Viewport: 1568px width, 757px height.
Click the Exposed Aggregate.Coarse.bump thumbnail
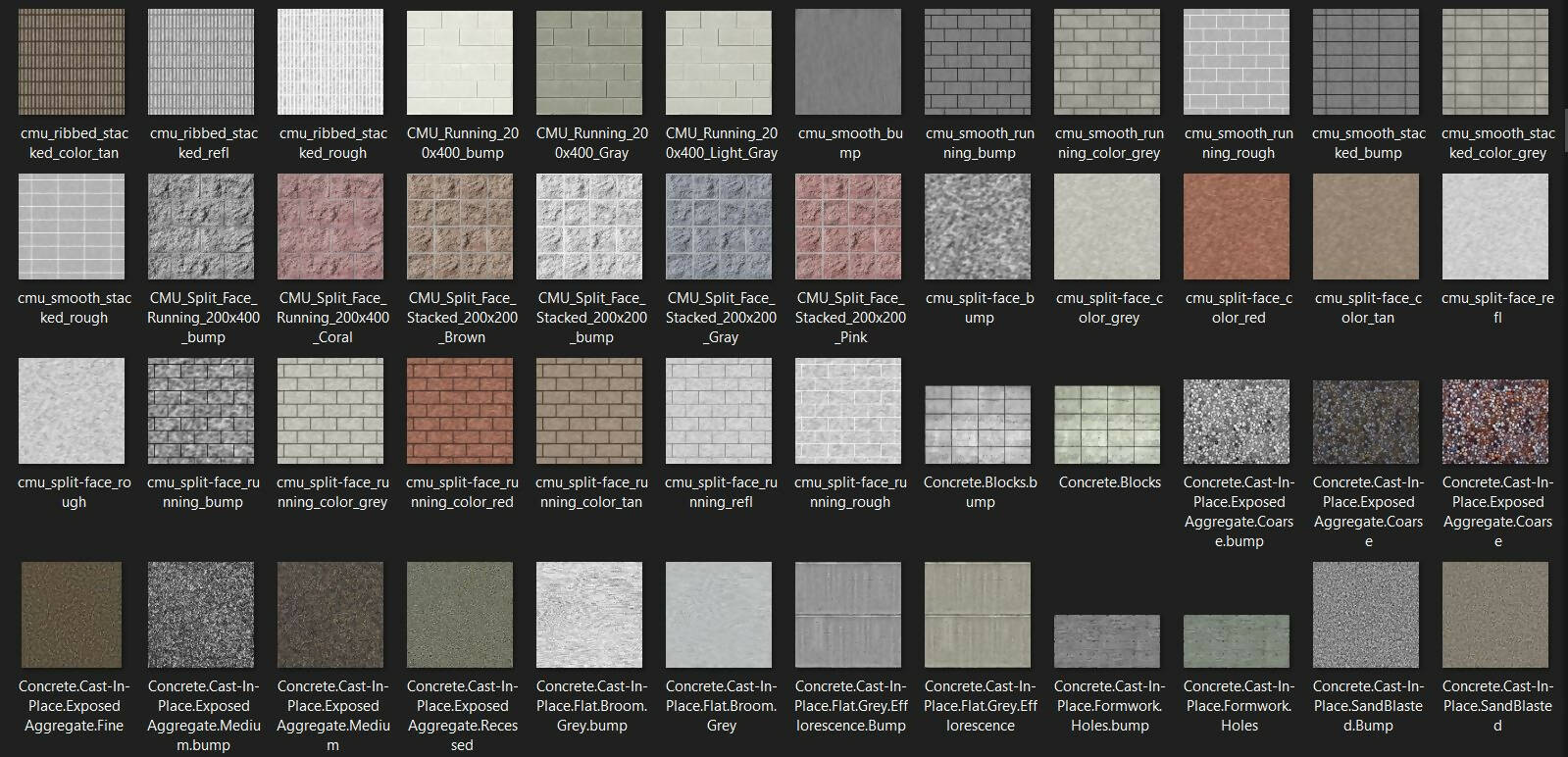point(1237,422)
